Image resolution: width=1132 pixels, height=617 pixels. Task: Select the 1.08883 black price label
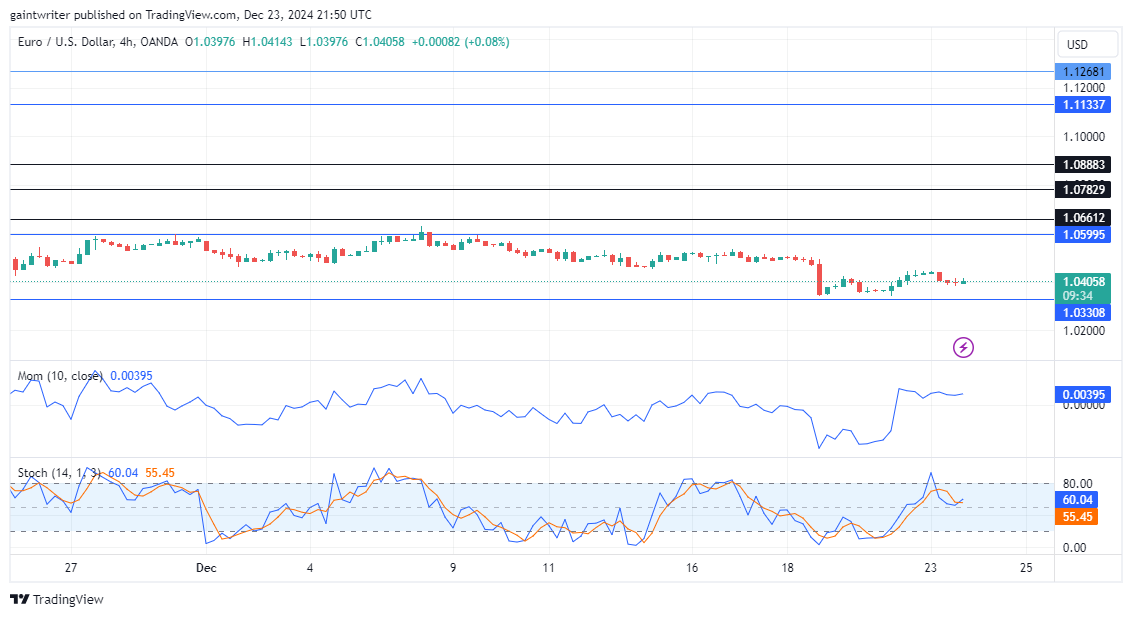pos(1083,165)
